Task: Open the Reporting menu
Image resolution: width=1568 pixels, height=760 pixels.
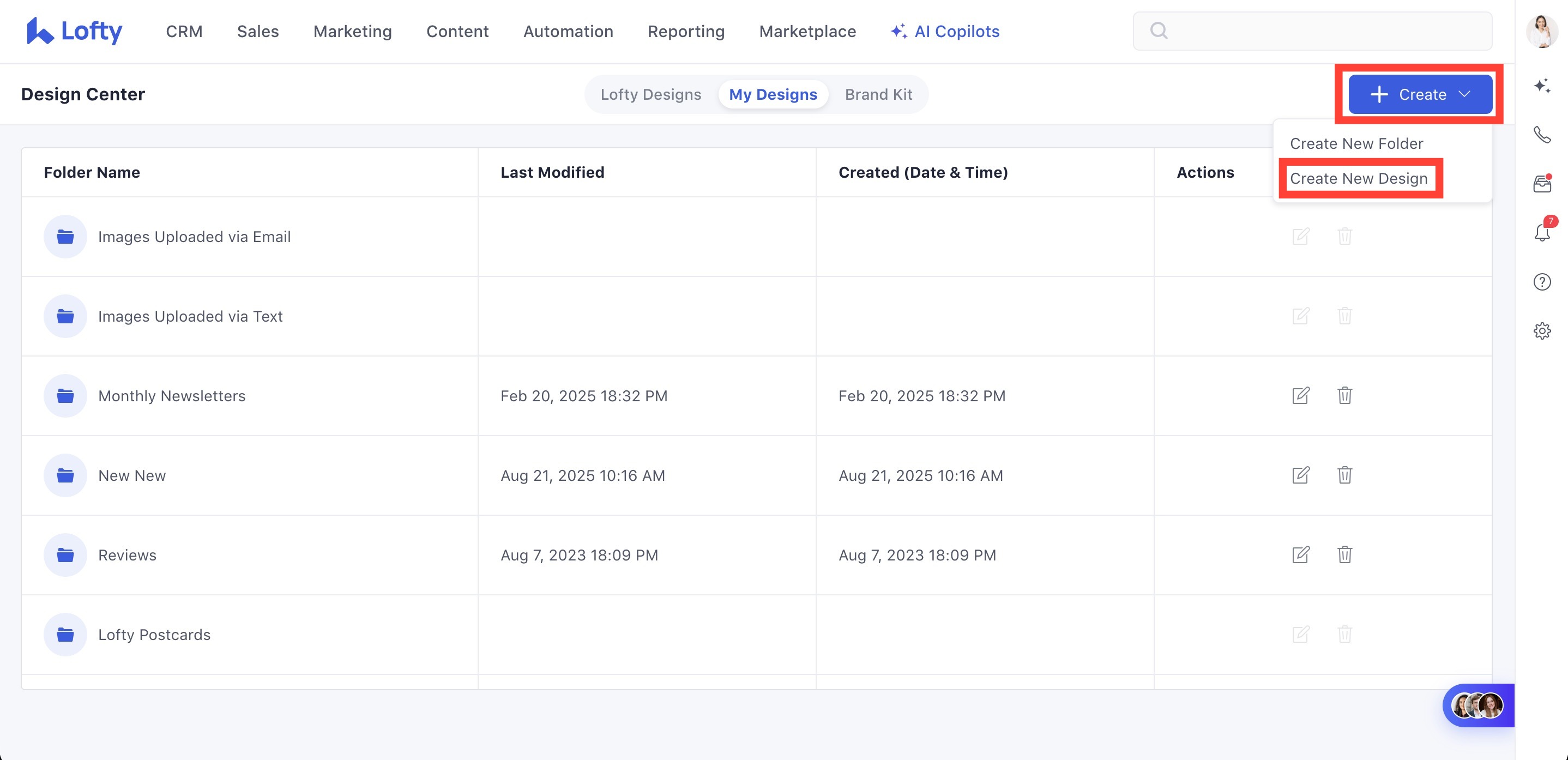Action: click(686, 31)
